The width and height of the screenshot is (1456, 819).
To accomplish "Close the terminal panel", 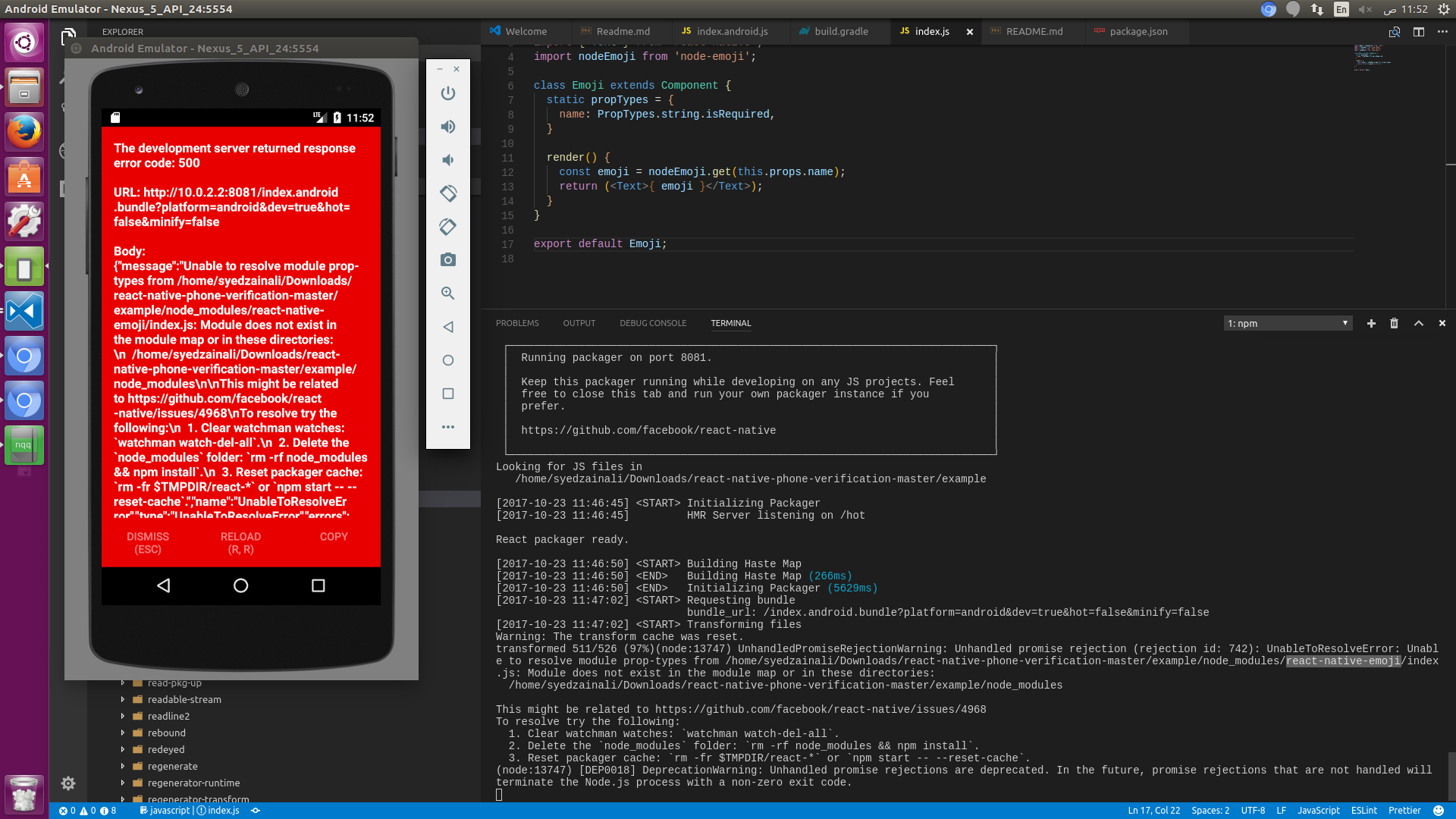I will [1442, 324].
